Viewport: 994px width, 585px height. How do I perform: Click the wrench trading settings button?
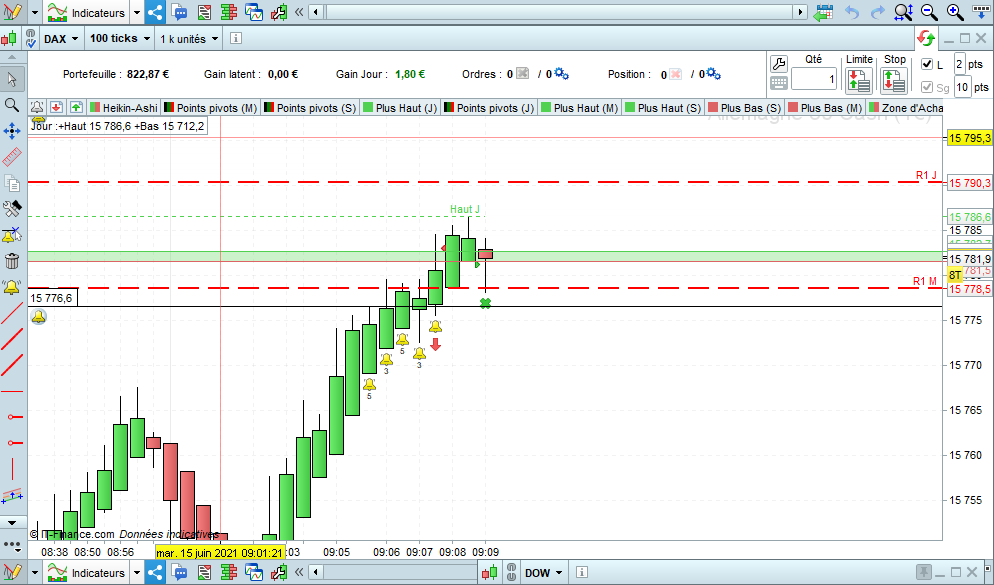click(778, 63)
